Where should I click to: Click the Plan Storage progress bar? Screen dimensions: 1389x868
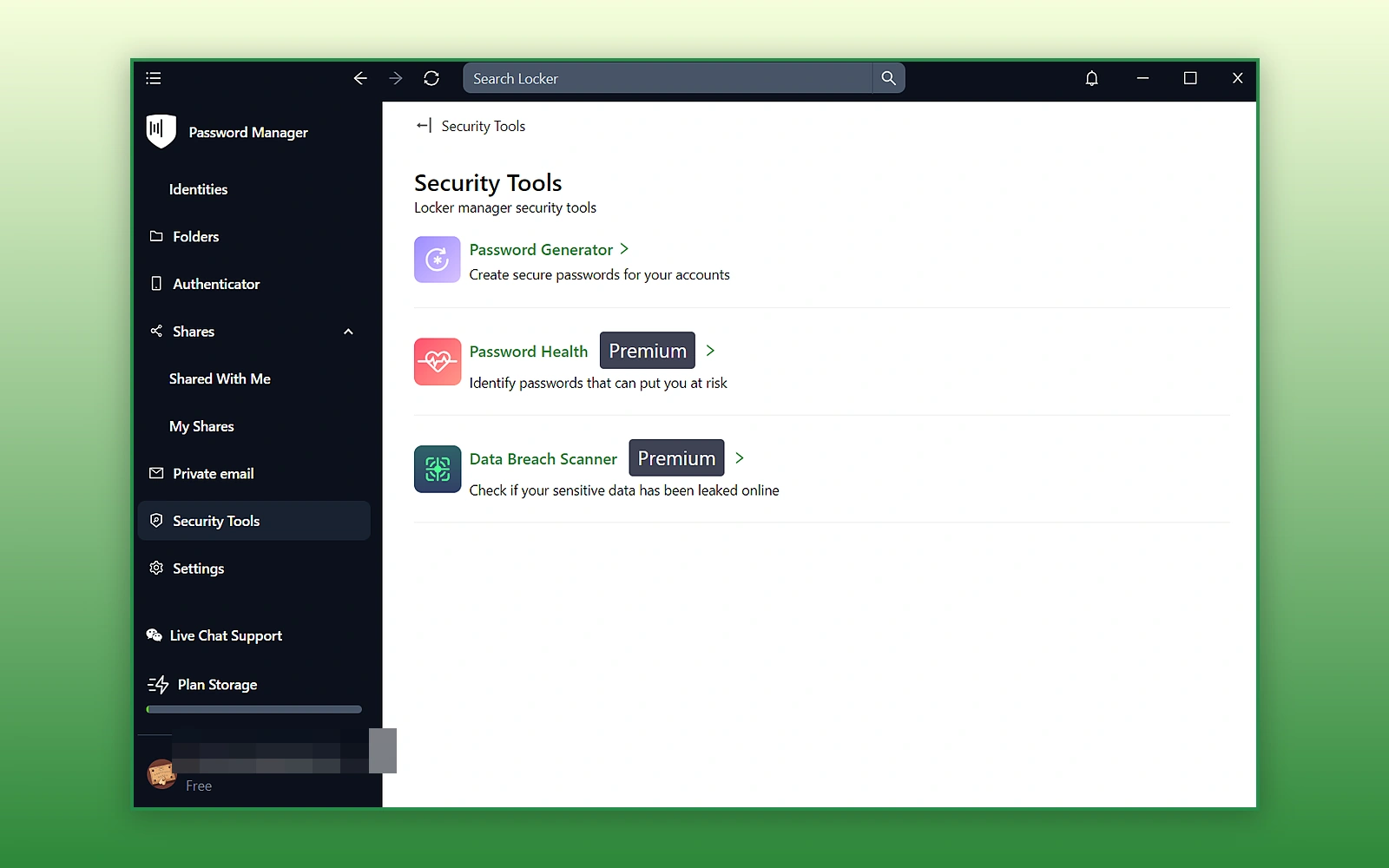point(254,709)
